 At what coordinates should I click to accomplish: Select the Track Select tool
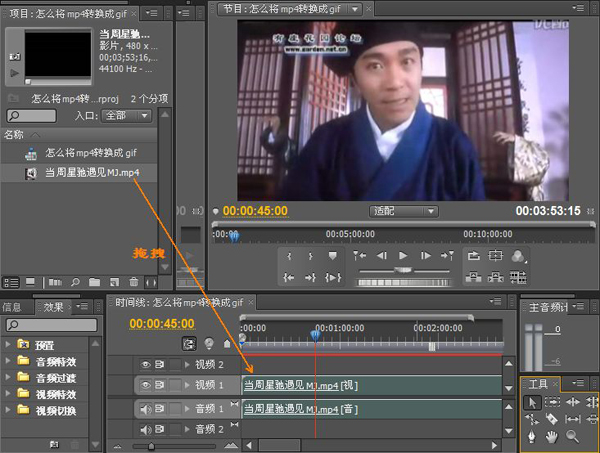(x=552, y=402)
